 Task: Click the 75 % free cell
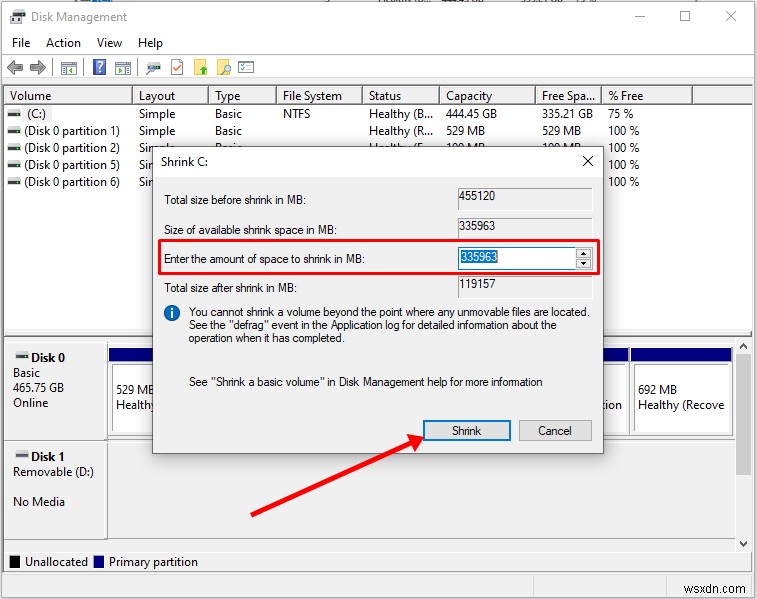tap(621, 114)
